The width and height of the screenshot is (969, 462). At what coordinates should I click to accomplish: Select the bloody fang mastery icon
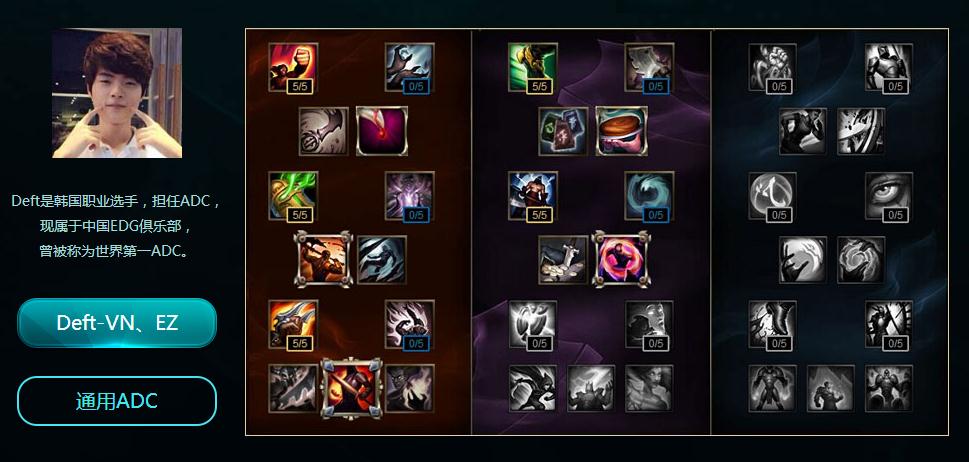click(382, 131)
